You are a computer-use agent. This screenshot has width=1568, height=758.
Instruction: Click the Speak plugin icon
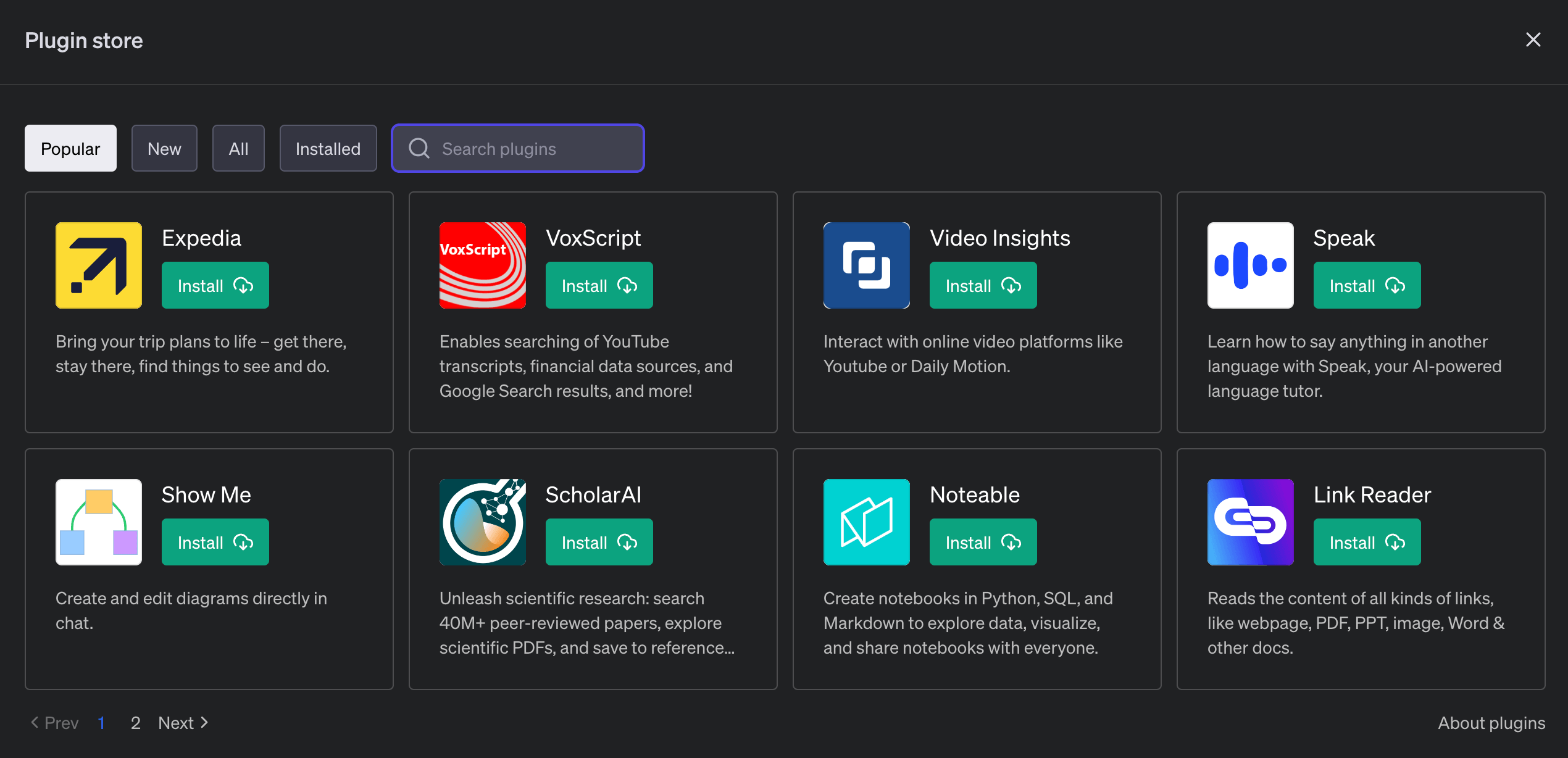[x=1250, y=265]
